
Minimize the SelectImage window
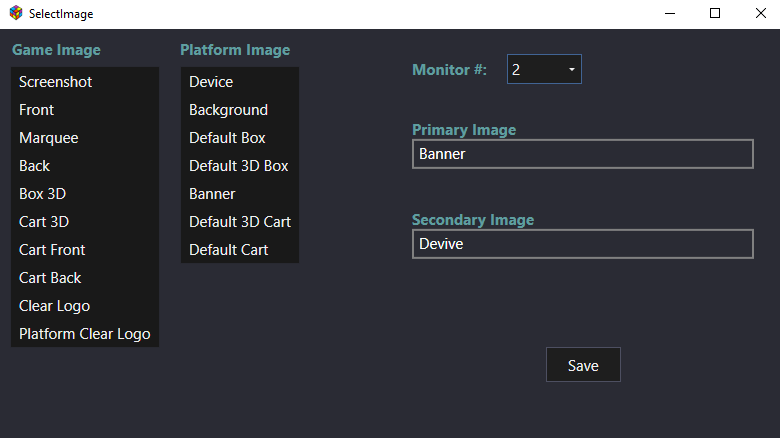670,13
